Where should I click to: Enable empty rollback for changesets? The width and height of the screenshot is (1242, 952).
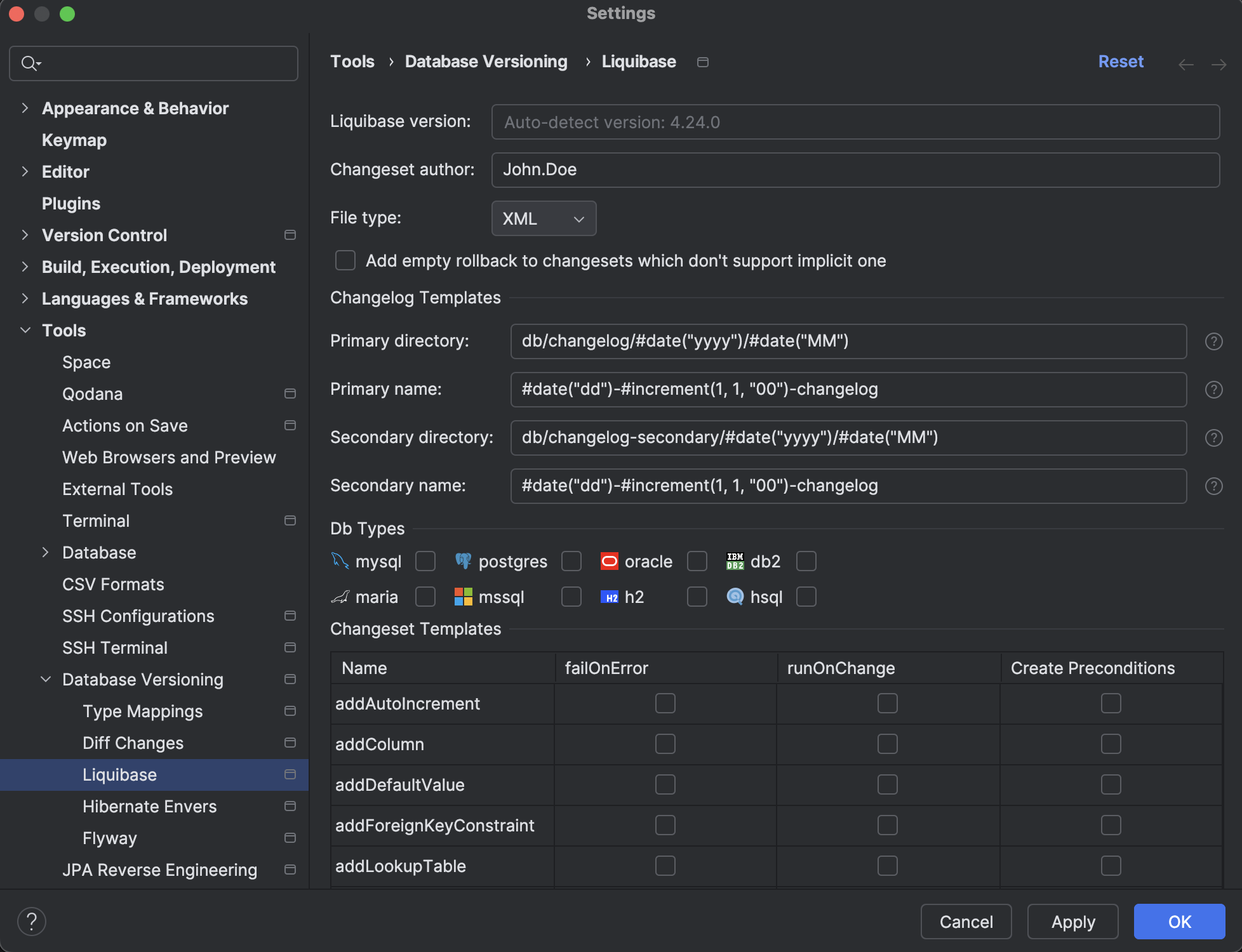point(345,260)
